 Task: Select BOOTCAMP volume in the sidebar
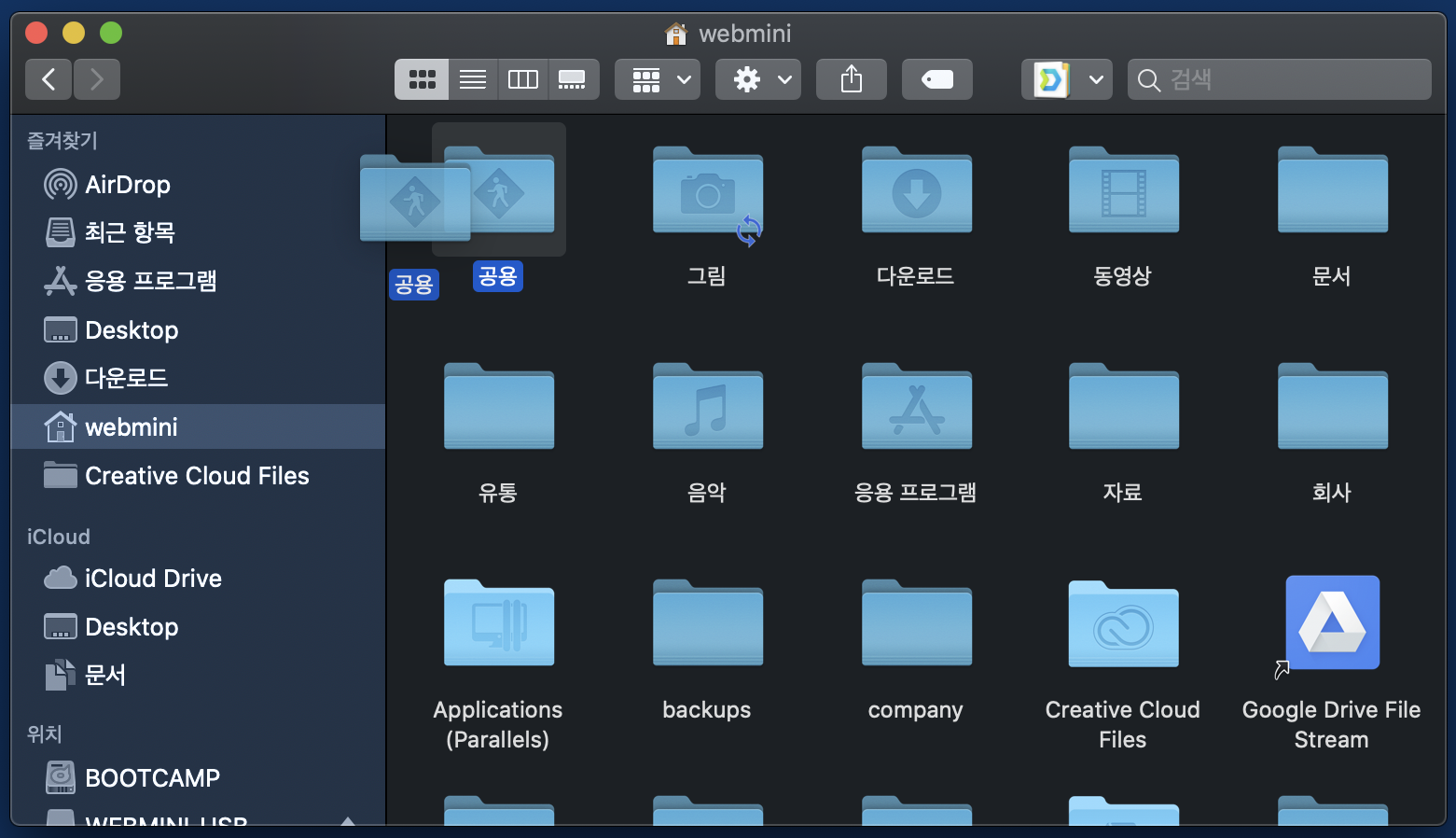pyautogui.click(x=198, y=777)
